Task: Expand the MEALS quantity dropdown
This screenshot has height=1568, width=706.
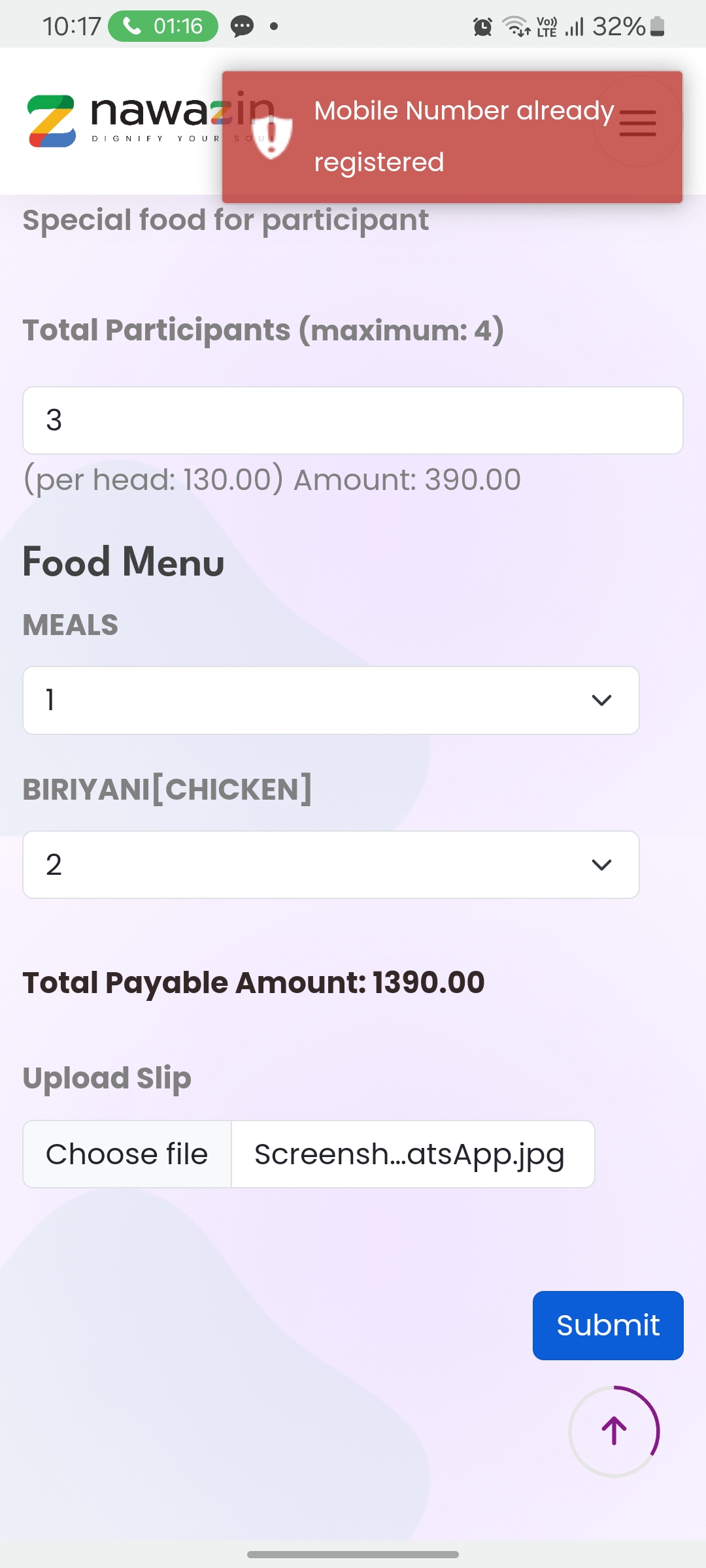Action: click(331, 700)
